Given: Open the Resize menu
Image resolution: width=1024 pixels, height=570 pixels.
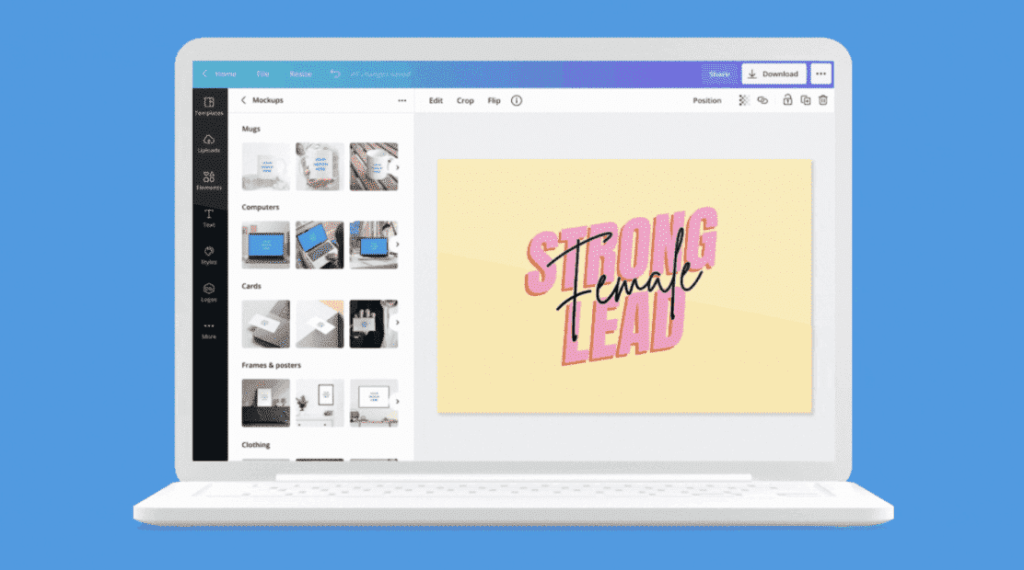Looking at the screenshot, I should [x=300, y=74].
